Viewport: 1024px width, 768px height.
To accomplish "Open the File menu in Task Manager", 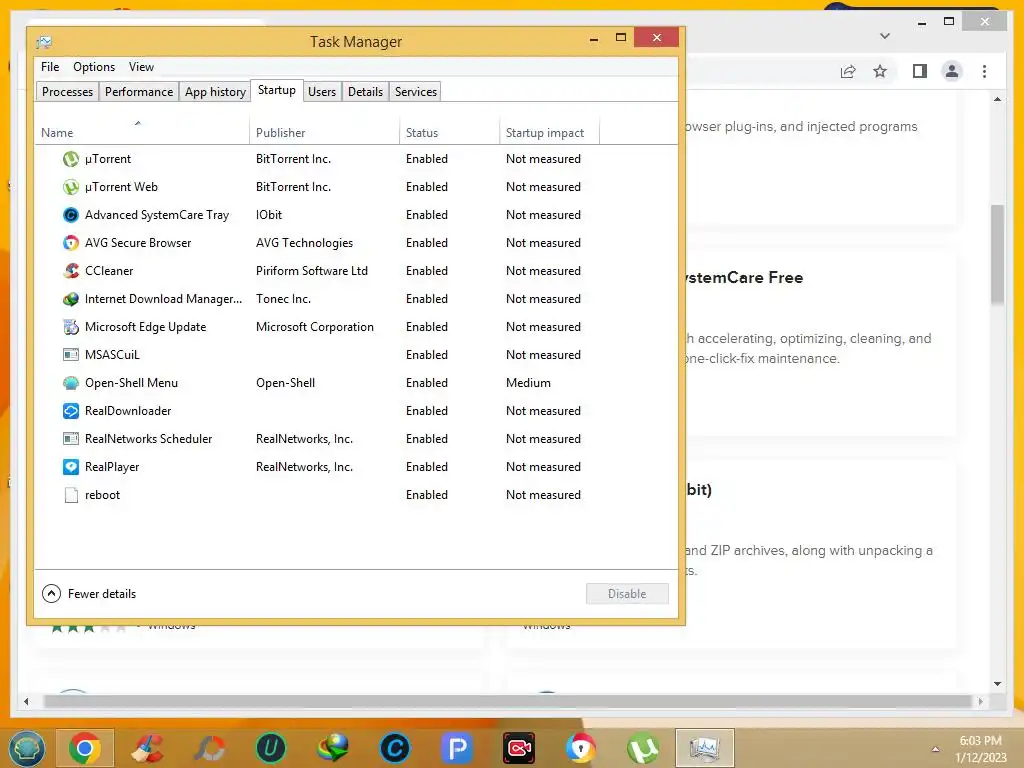I will coord(50,67).
